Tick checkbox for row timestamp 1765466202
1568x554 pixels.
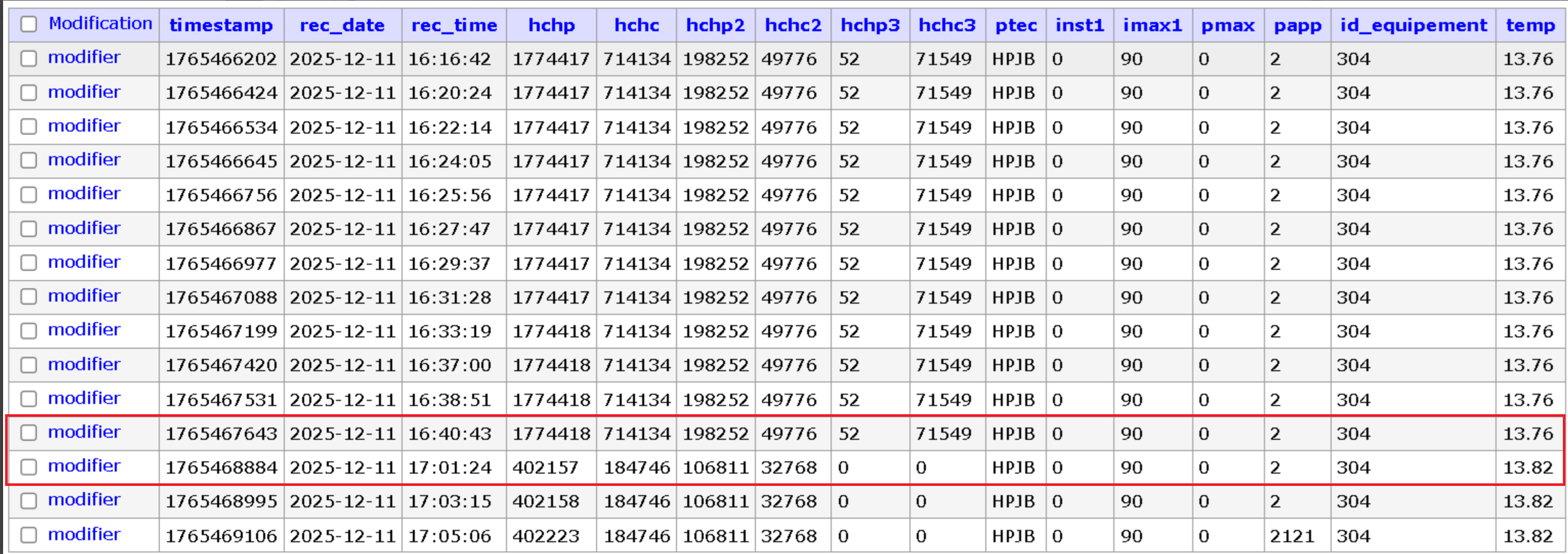click(29, 58)
